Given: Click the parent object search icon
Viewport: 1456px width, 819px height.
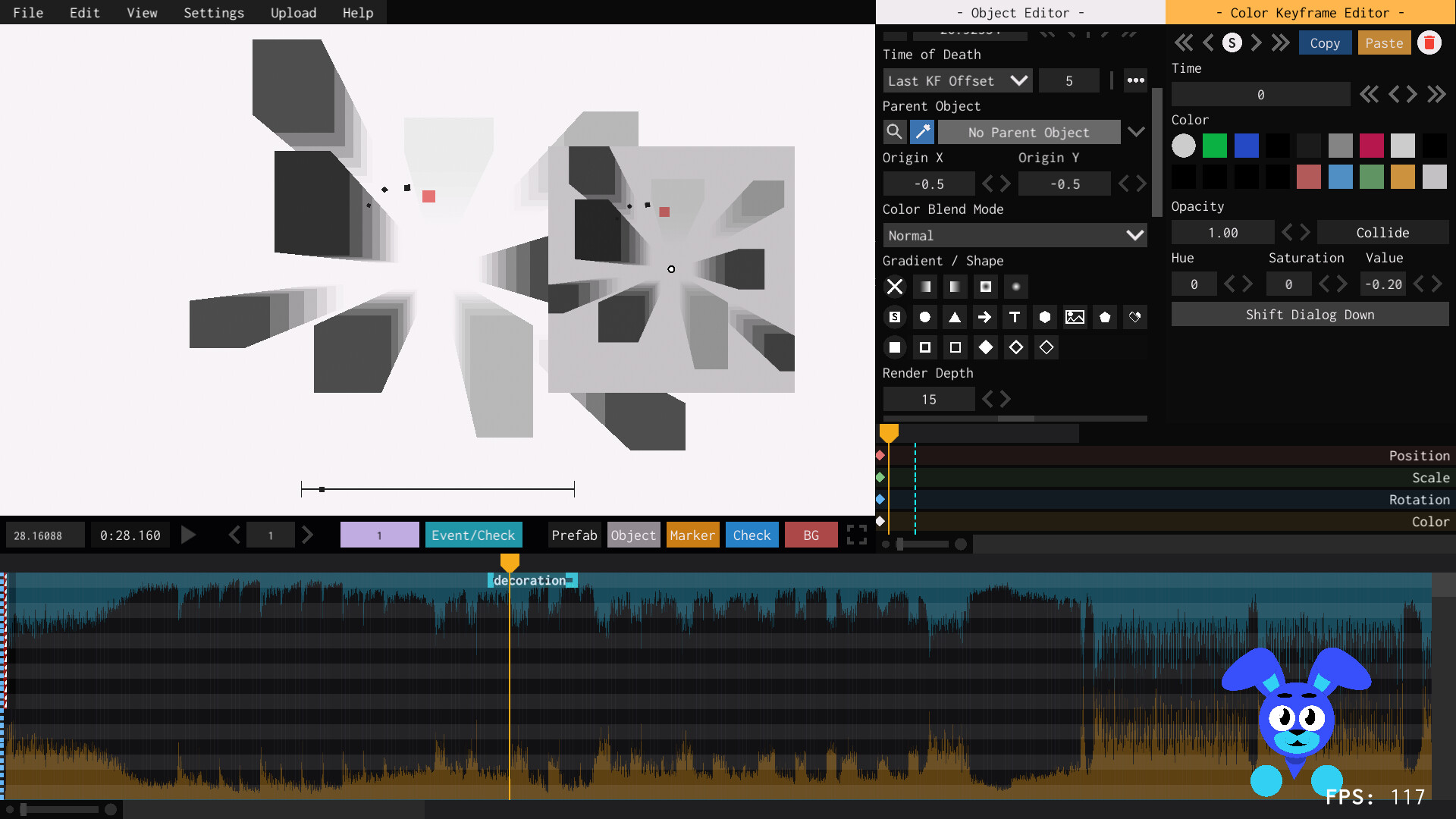Looking at the screenshot, I should pyautogui.click(x=895, y=132).
